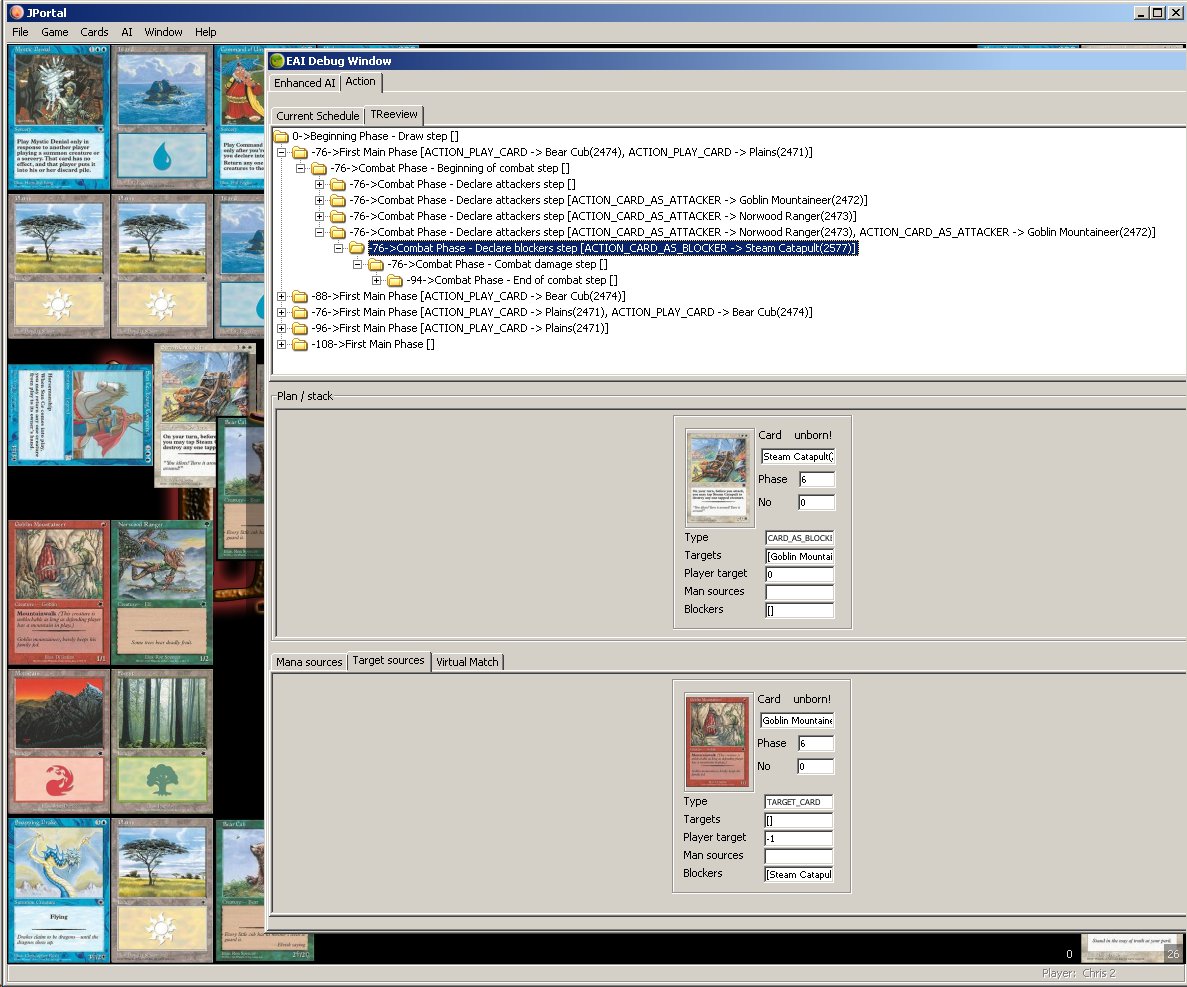Click the green Forest land card

click(162, 741)
